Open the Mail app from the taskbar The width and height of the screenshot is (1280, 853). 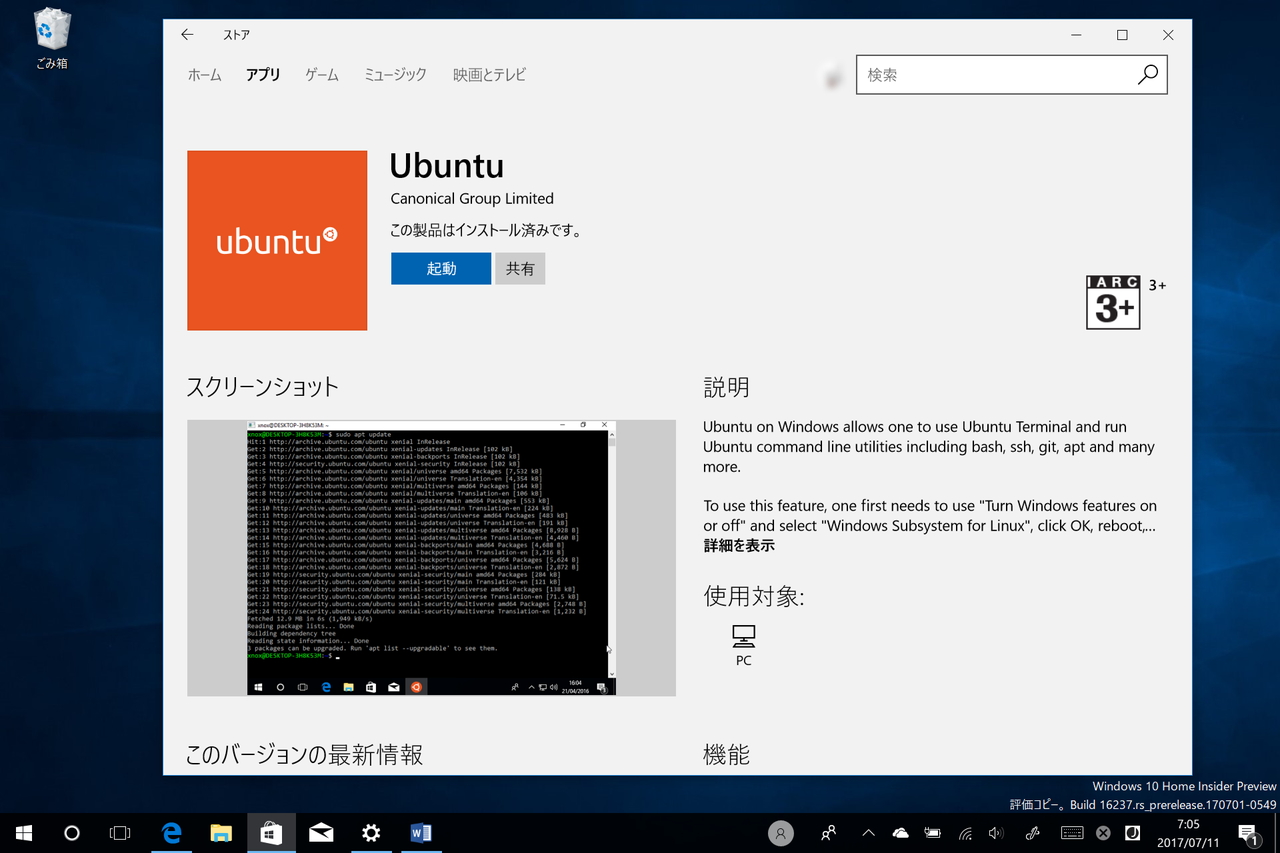(x=321, y=832)
